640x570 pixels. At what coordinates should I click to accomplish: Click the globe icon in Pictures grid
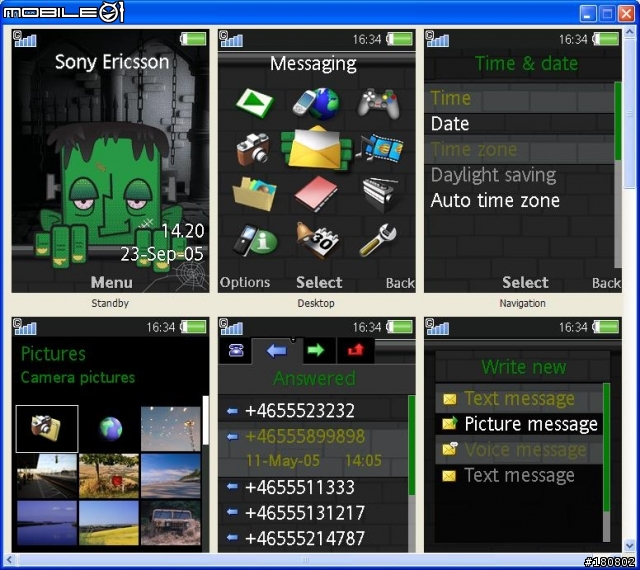click(110, 428)
